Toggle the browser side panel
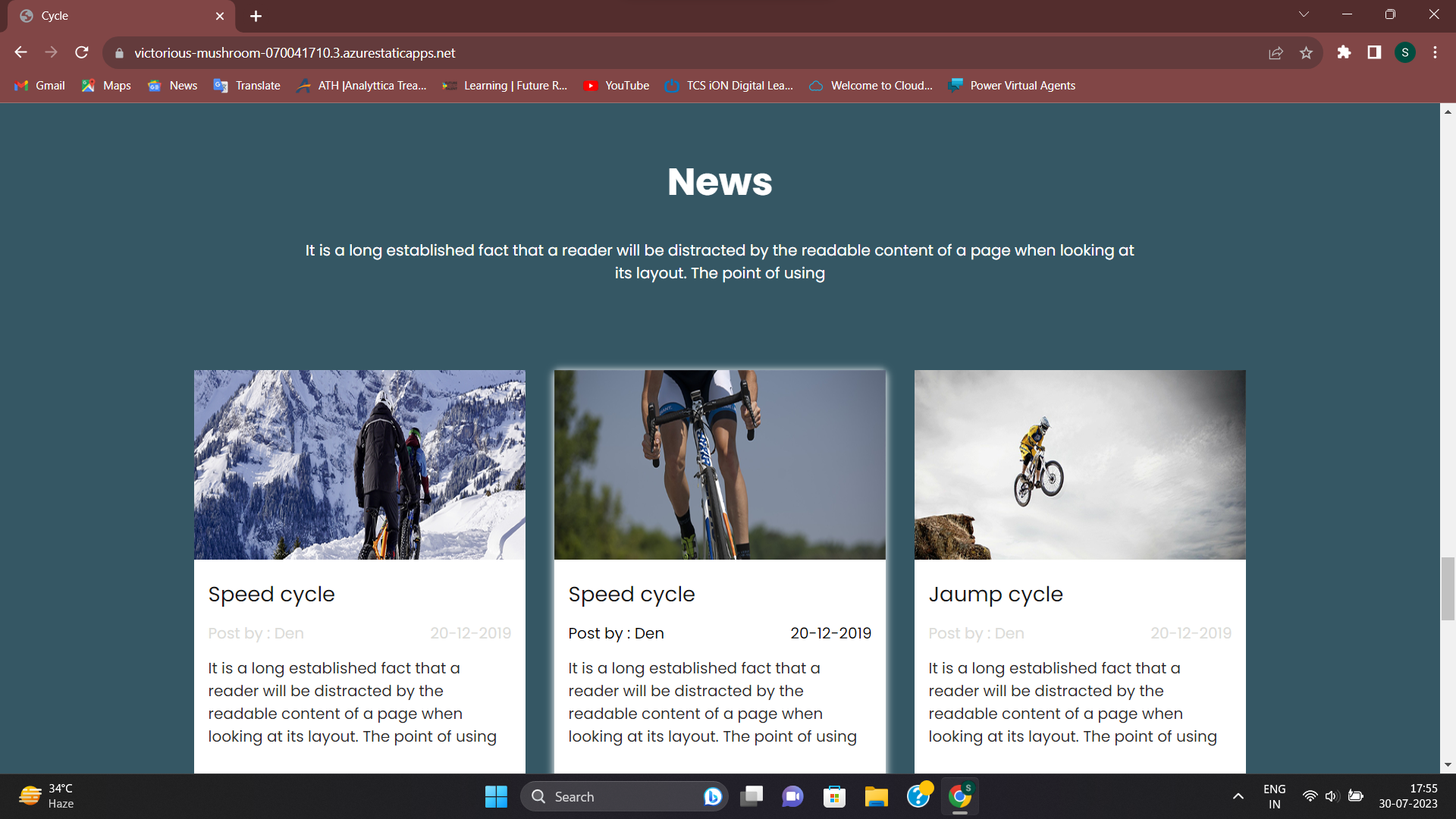The width and height of the screenshot is (1456, 819). pos(1374,52)
